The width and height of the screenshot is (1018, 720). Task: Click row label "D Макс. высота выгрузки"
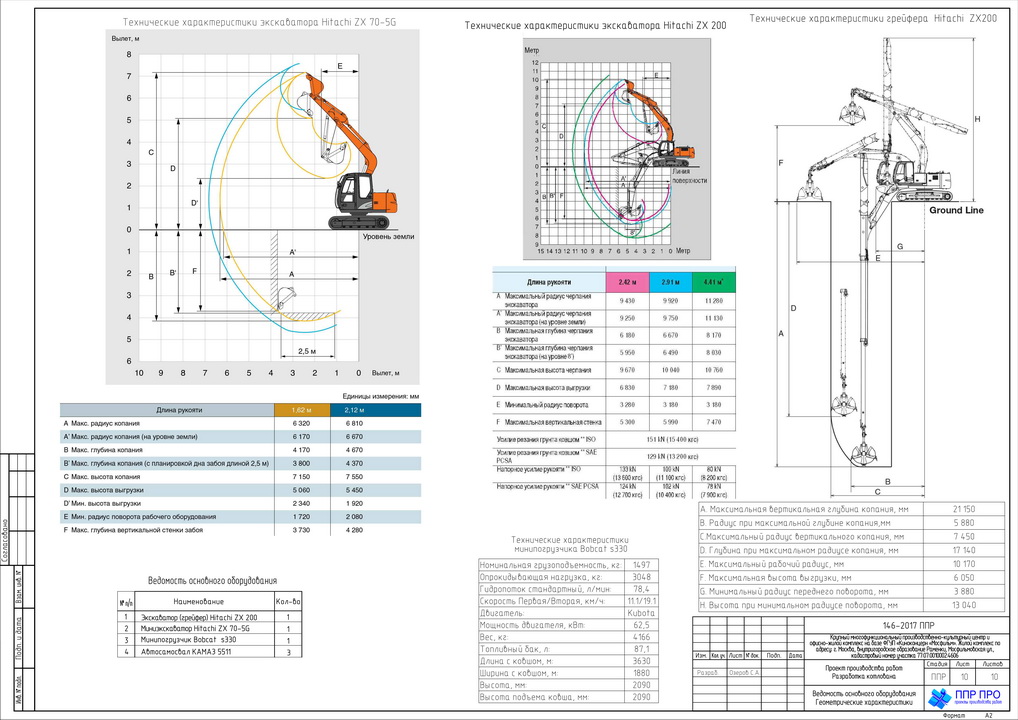tap(103, 490)
